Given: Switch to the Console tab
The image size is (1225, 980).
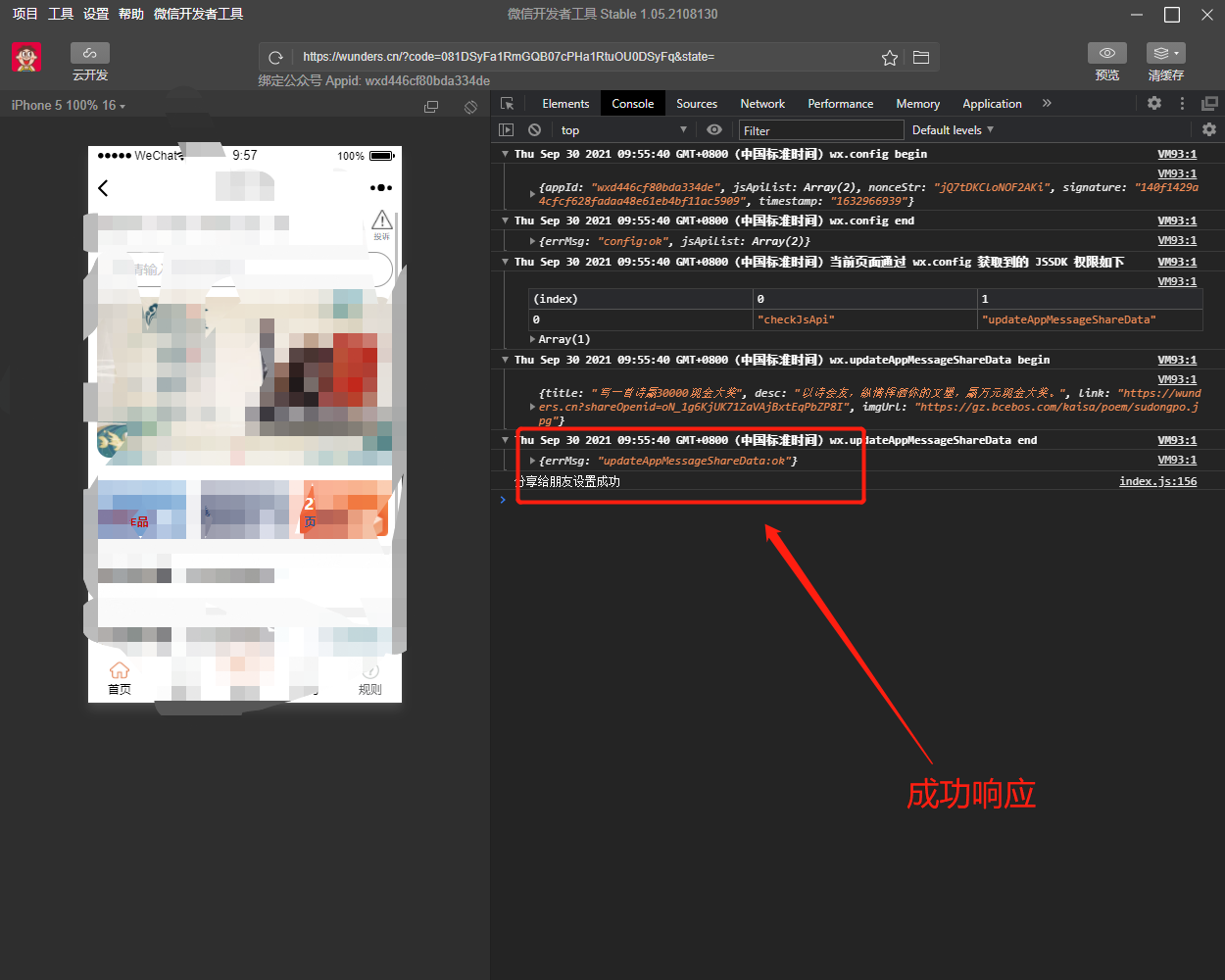Looking at the screenshot, I should tap(633, 103).
